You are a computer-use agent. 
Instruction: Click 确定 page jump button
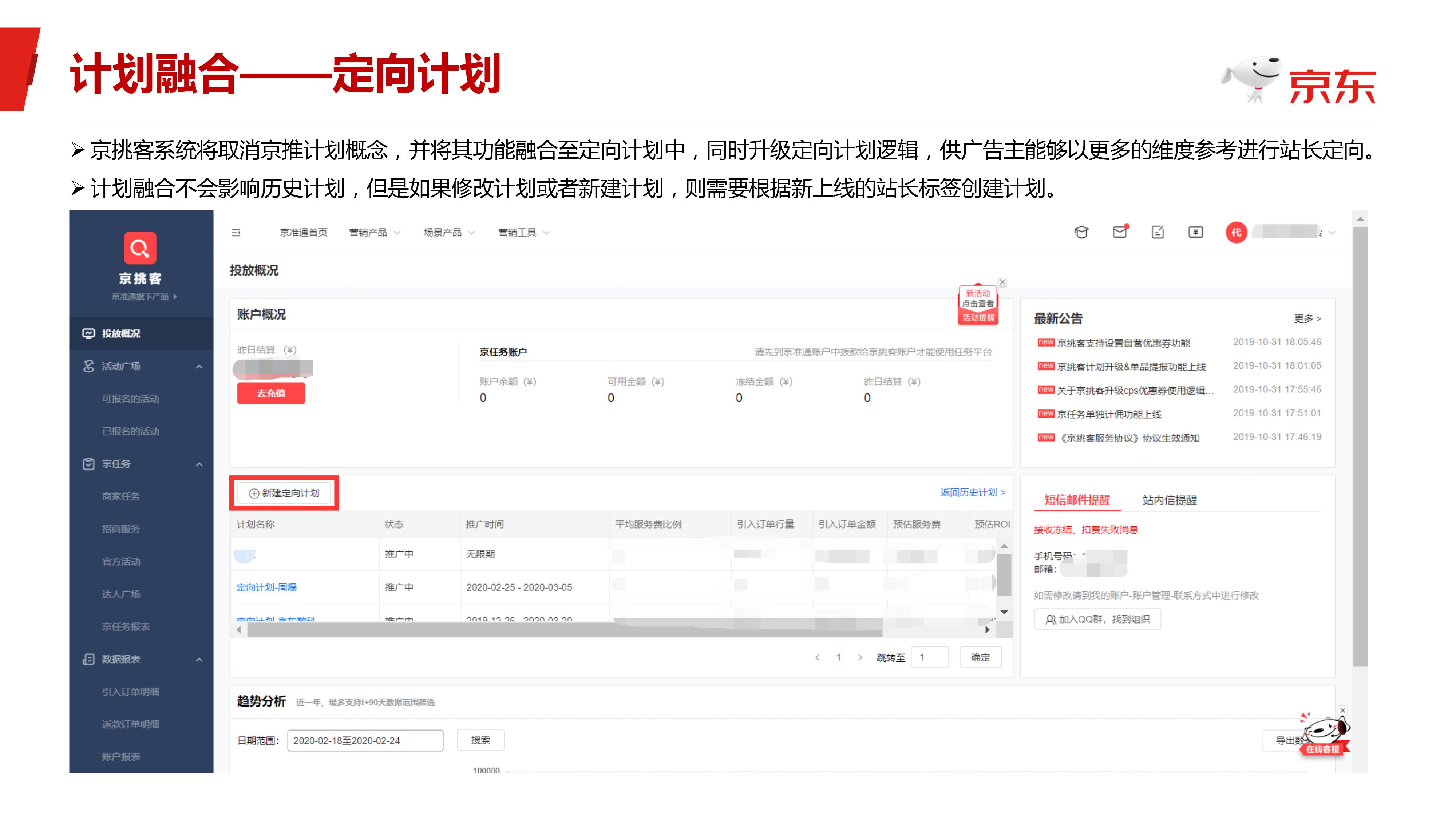pos(980,657)
